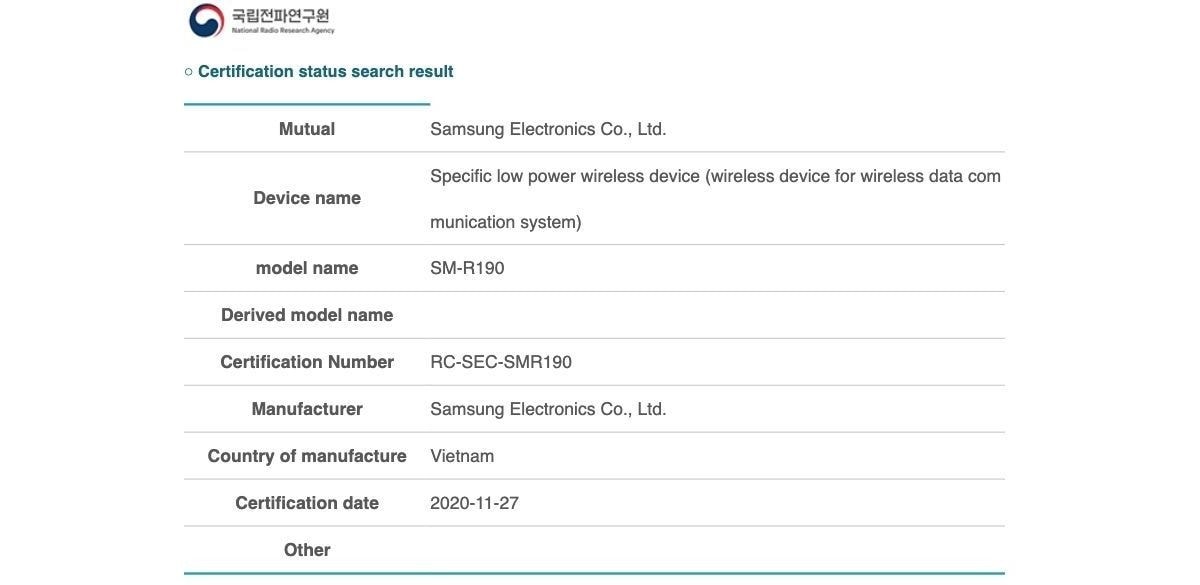Click the Korean agency name beside the logo

281,16
